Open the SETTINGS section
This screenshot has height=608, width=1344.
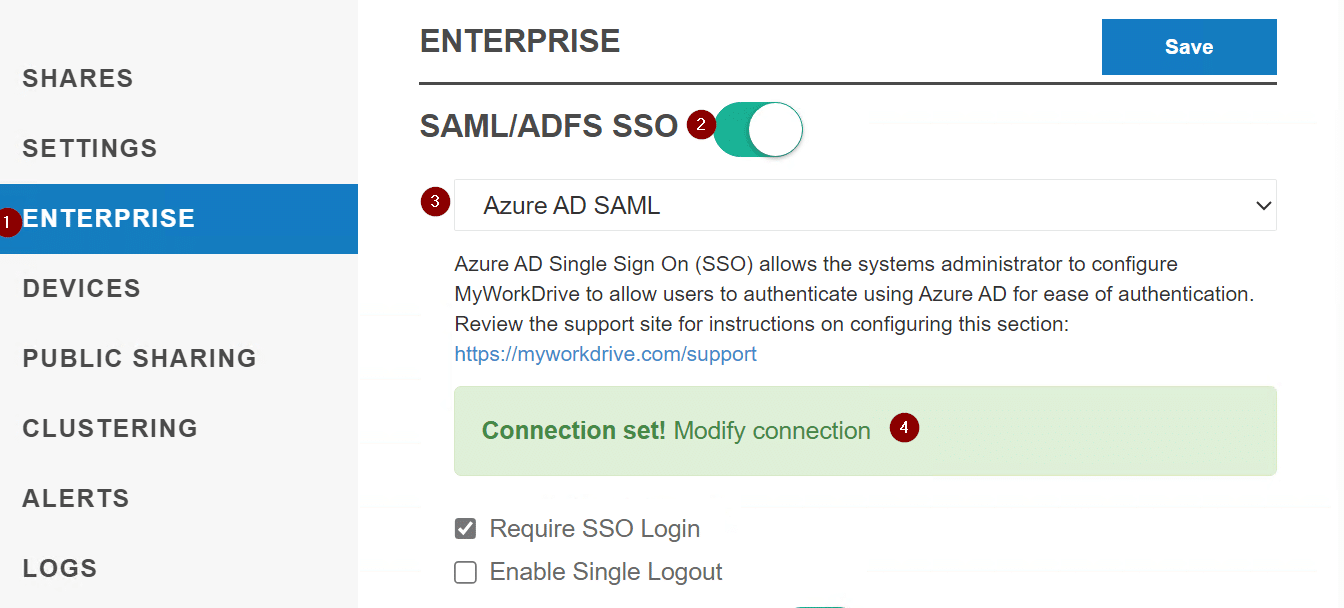pyautogui.click(x=89, y=148)
